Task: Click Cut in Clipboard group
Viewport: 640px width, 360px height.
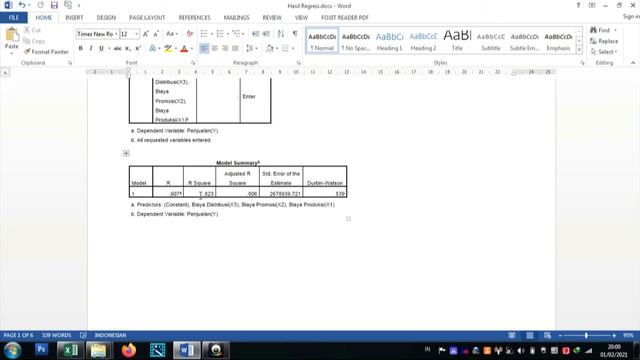Action: tap(32, 30)
